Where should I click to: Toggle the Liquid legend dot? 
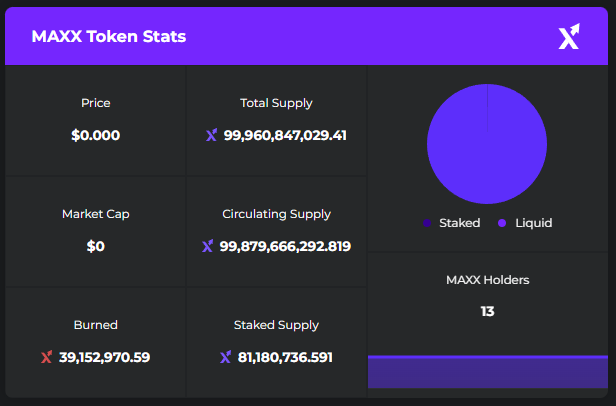[502, 223]
